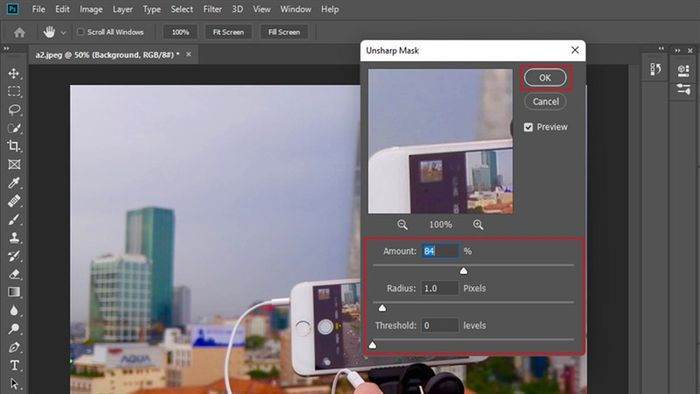The image size is (700, 394).
Task: Click OK in Unsharp Mask dialog
Action: pyautogui.click(x=545, y=78)
